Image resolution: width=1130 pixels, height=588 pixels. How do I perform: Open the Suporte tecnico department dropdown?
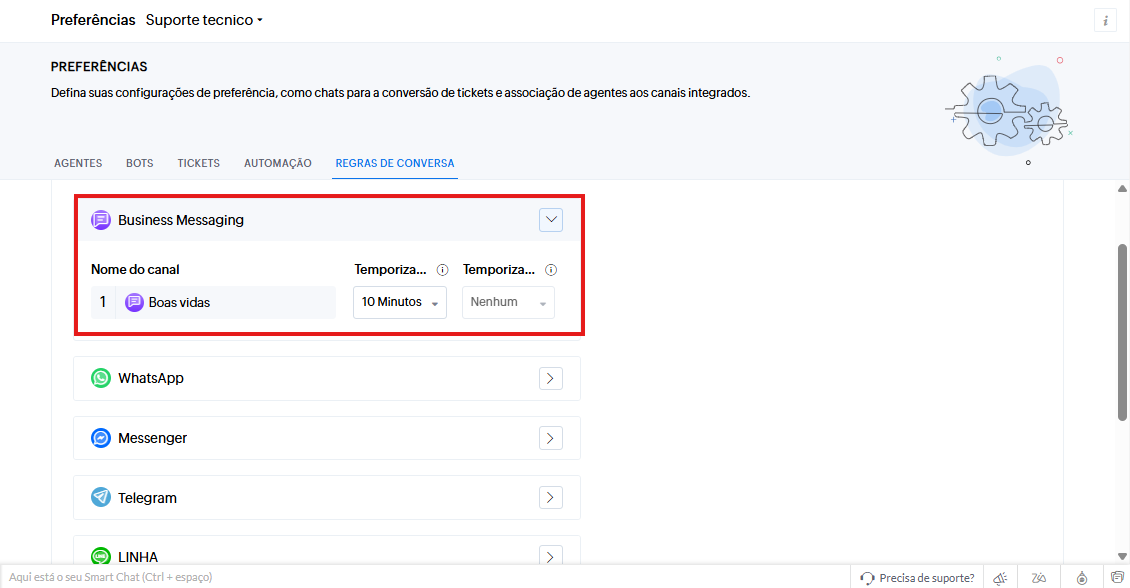coord(204,20)
